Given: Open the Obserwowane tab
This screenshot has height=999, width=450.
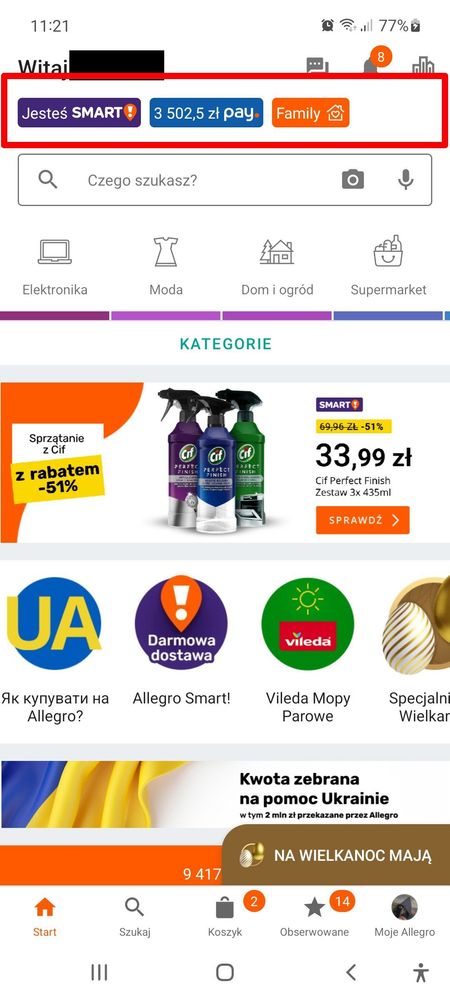Looking at the screenshot, I should [314, 916].
